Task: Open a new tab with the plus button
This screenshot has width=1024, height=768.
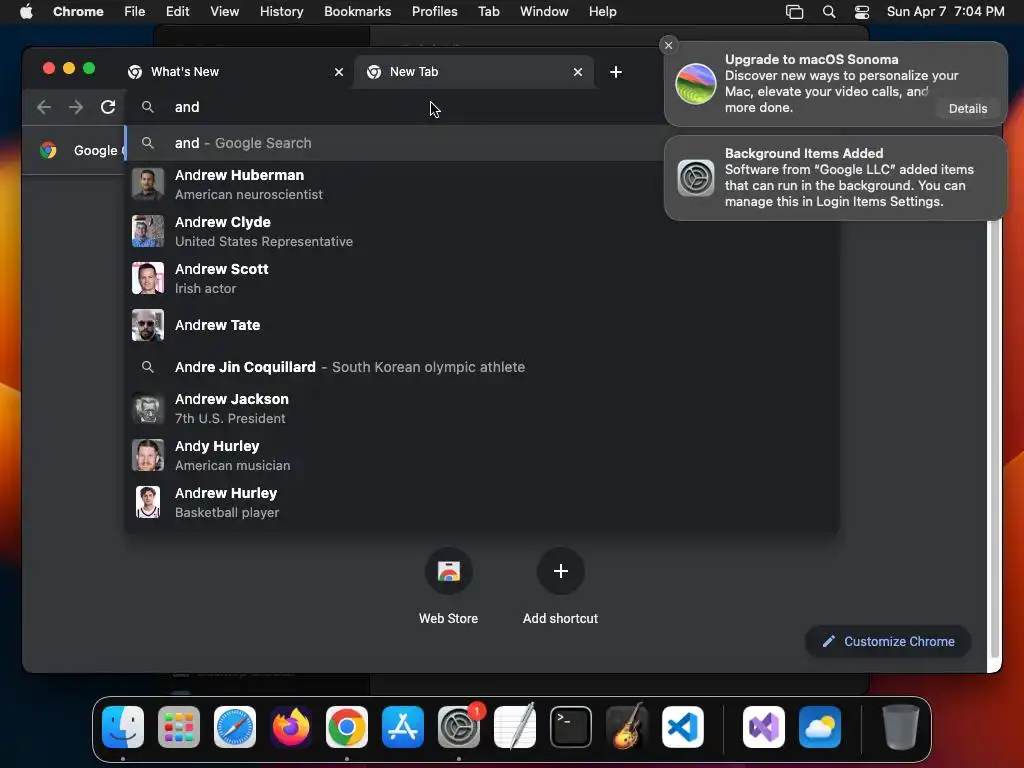Action: pyautogui.click(x=615, y=72)
